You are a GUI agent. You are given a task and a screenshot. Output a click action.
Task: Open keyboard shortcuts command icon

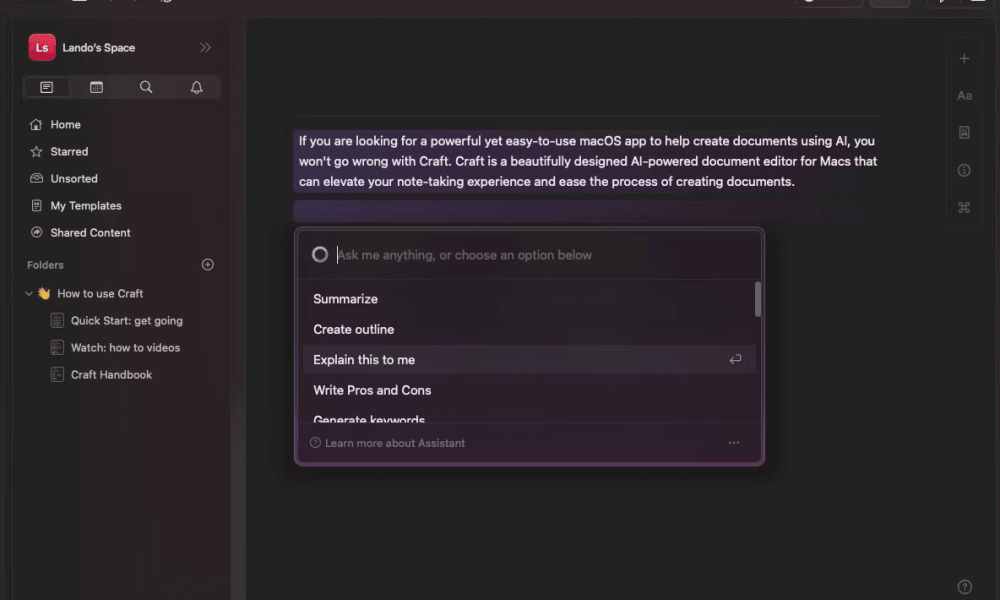pos(964,208)
